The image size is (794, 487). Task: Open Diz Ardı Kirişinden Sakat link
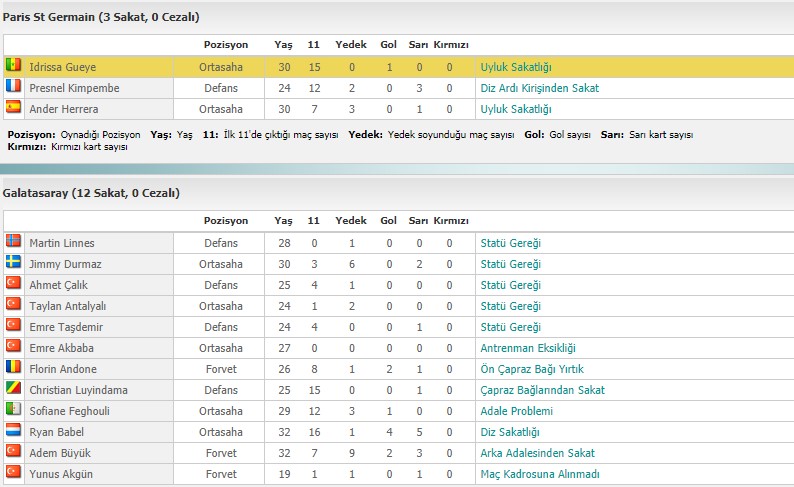(539, 88)
